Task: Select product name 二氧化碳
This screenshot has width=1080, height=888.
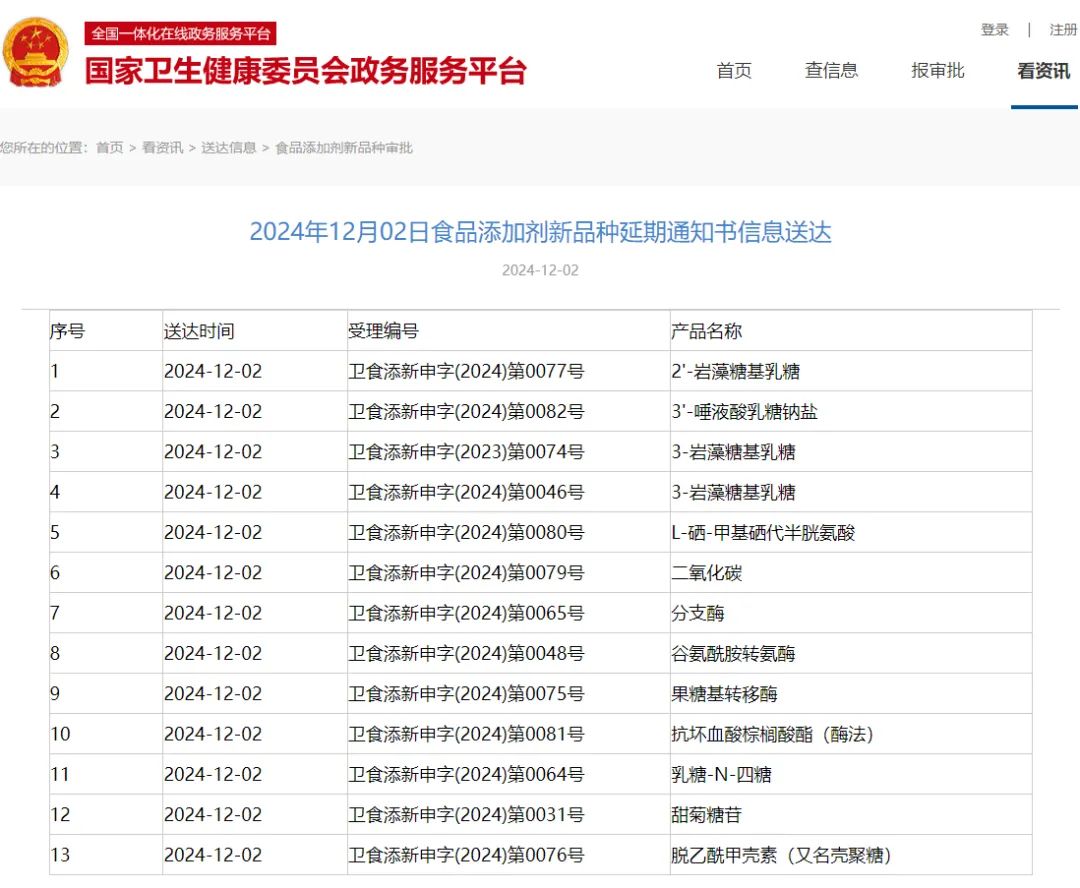Action: 707,573
